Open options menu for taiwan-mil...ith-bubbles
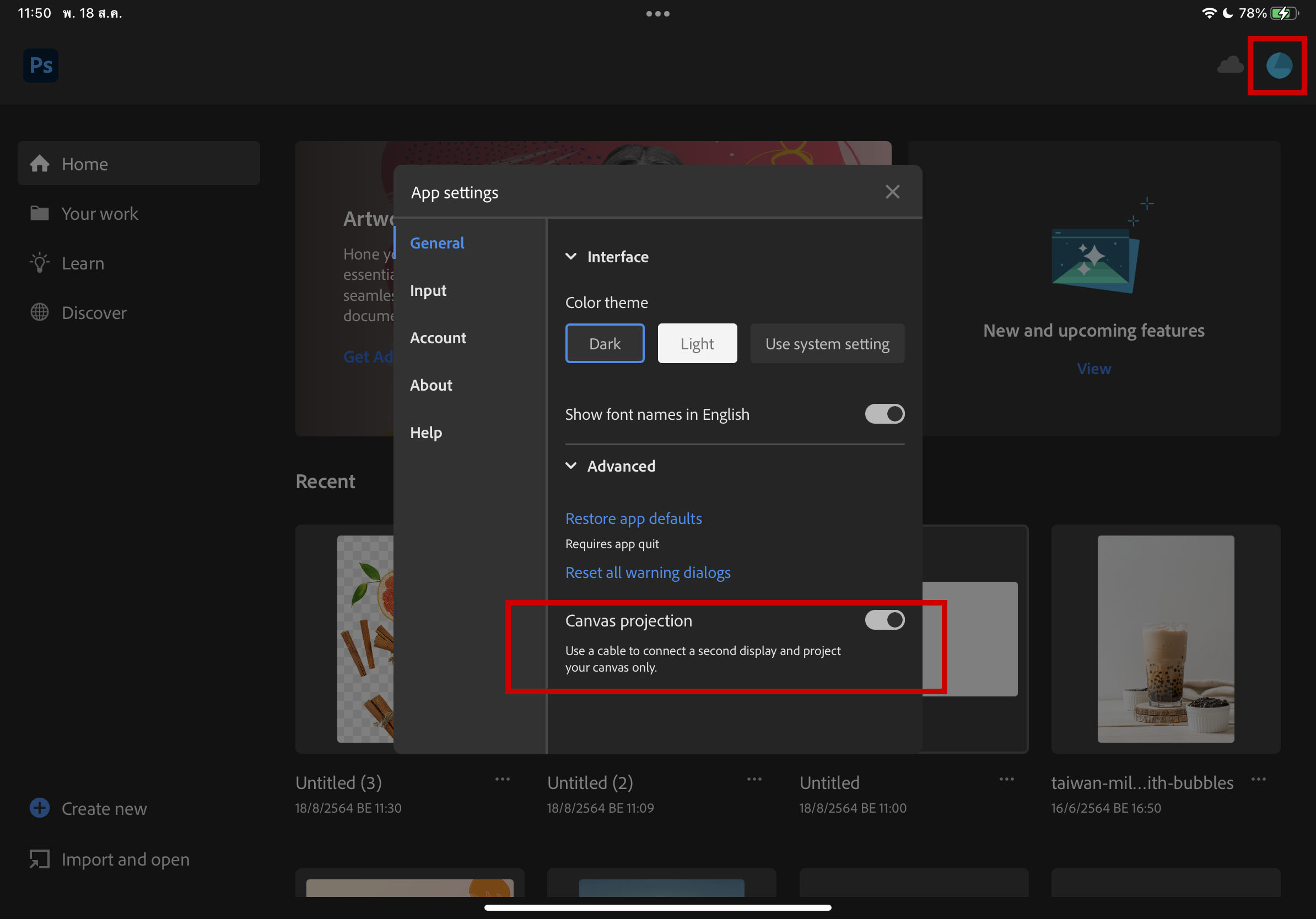1316x919 pixels. coord(1258,779)
